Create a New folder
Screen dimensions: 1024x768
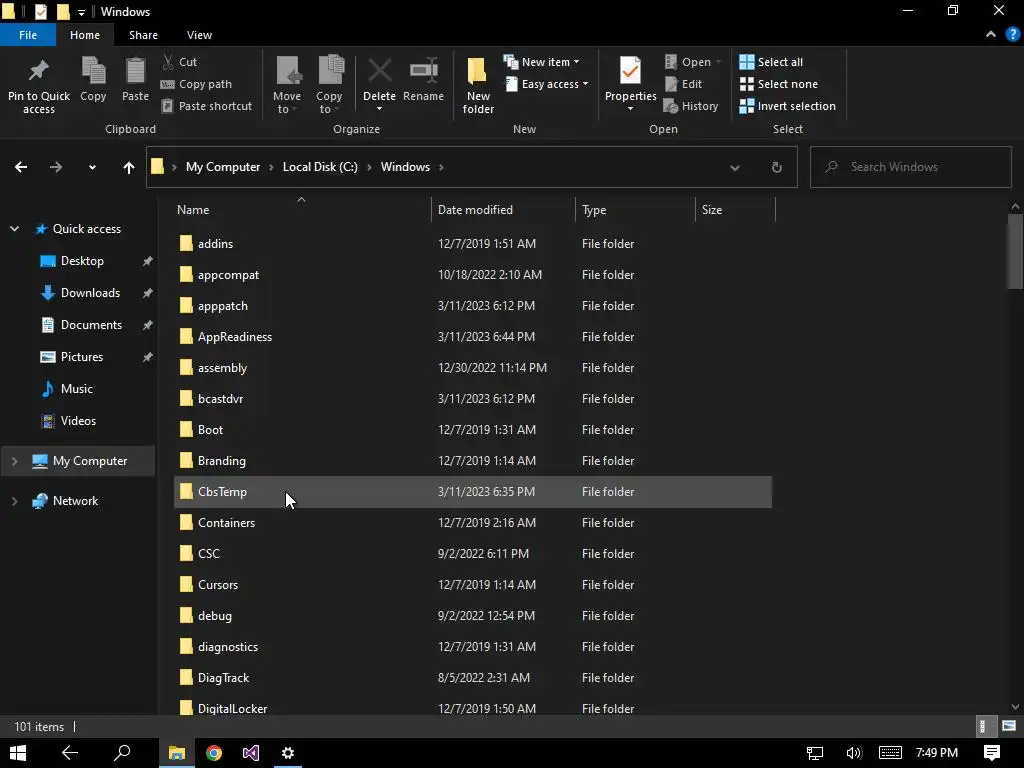(478, 85)
